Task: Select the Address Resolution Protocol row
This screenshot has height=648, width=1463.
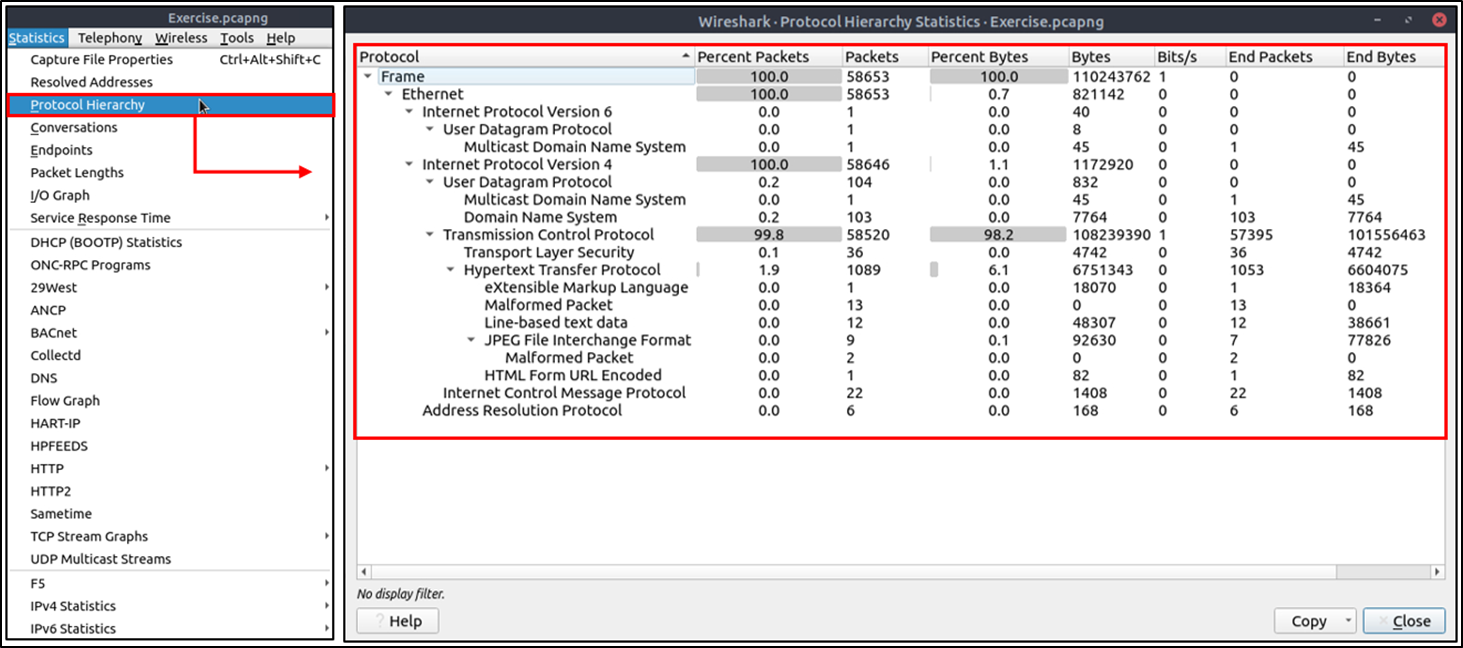Action: (x=522, y=410)
